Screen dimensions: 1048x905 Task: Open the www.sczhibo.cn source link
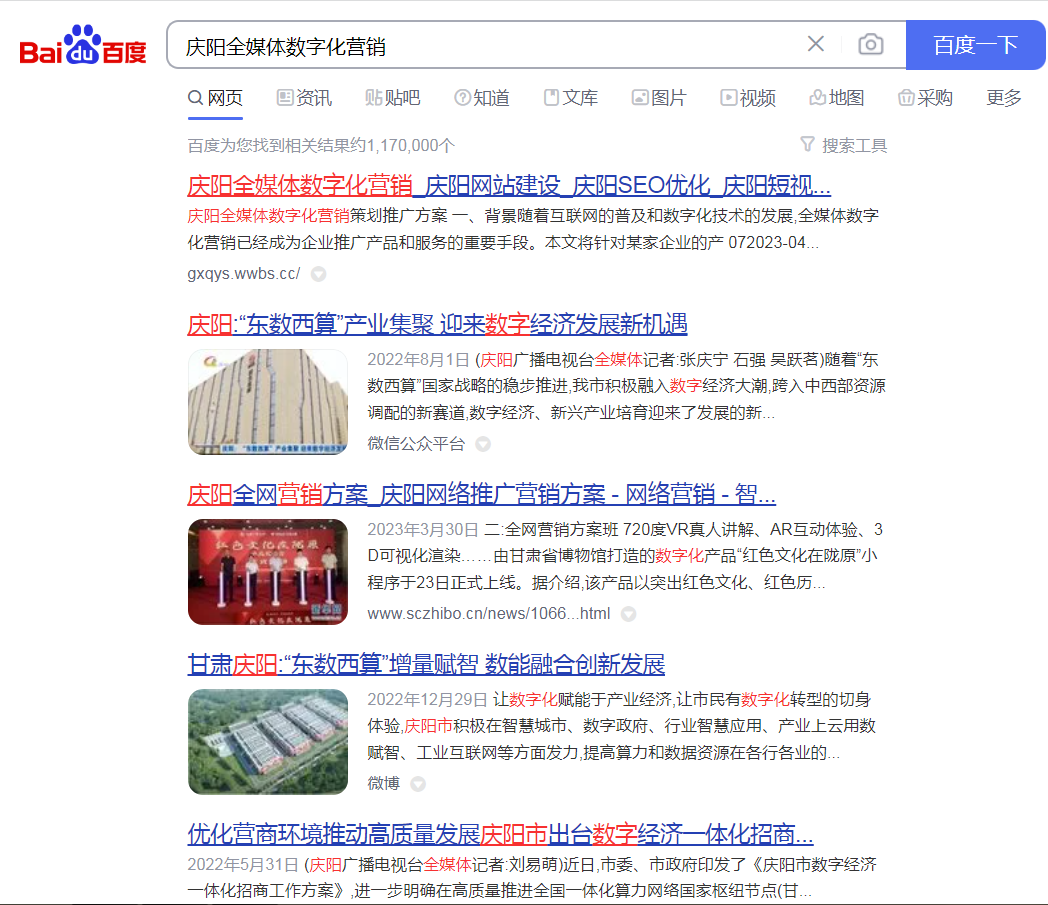pyautogui.click(x=489, y=613)
